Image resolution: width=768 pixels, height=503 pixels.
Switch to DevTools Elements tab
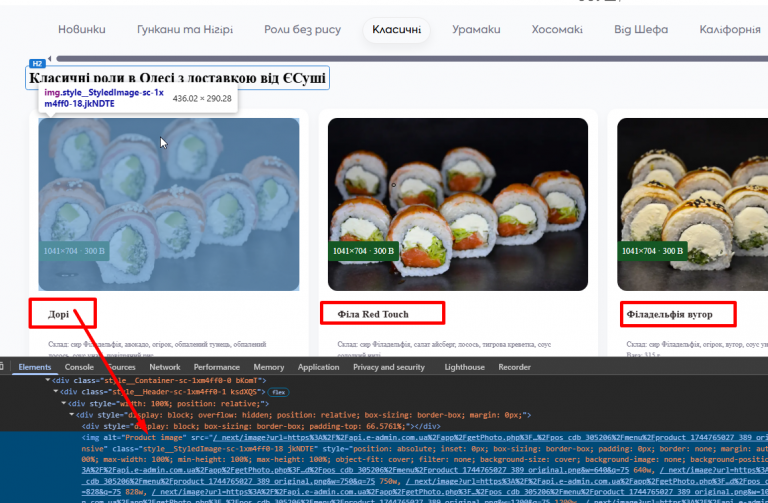coord(35,367)
